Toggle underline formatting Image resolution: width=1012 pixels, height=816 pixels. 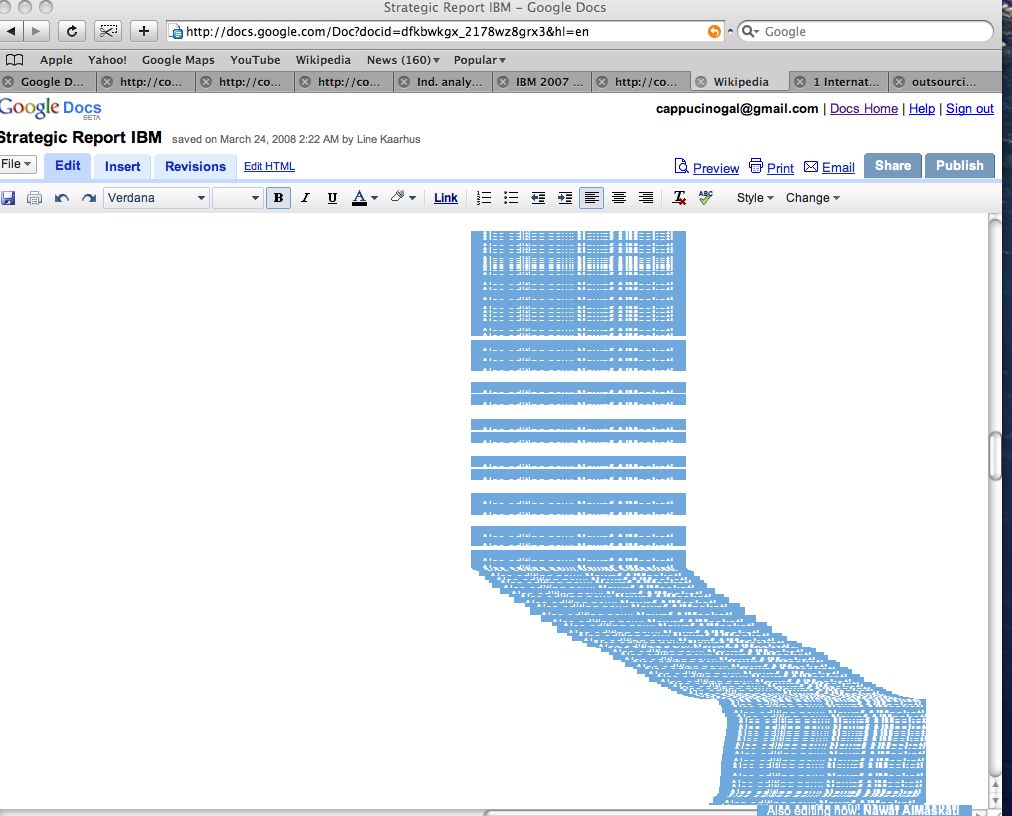(332, 198)
